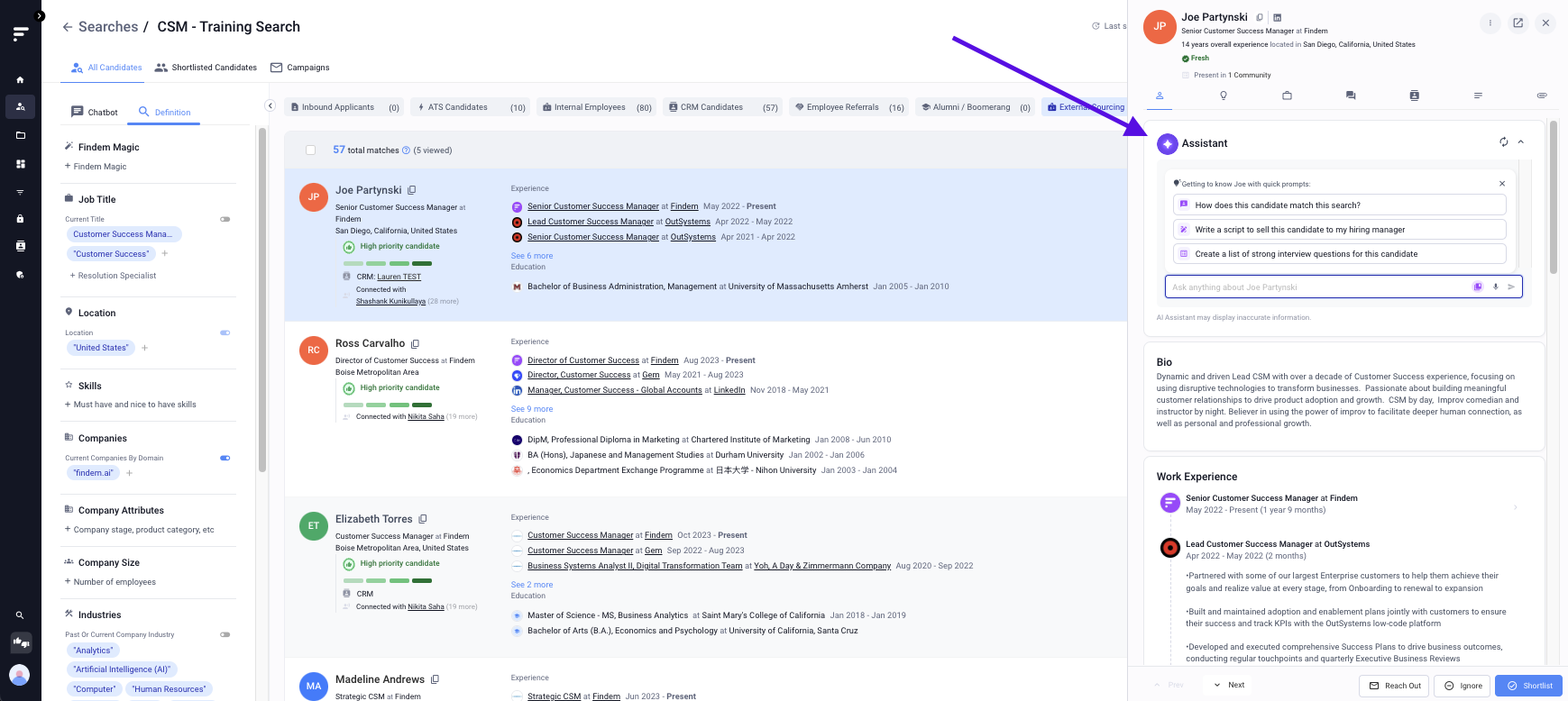
Task: Click the Ignore button
Action: pos(1463,686)
